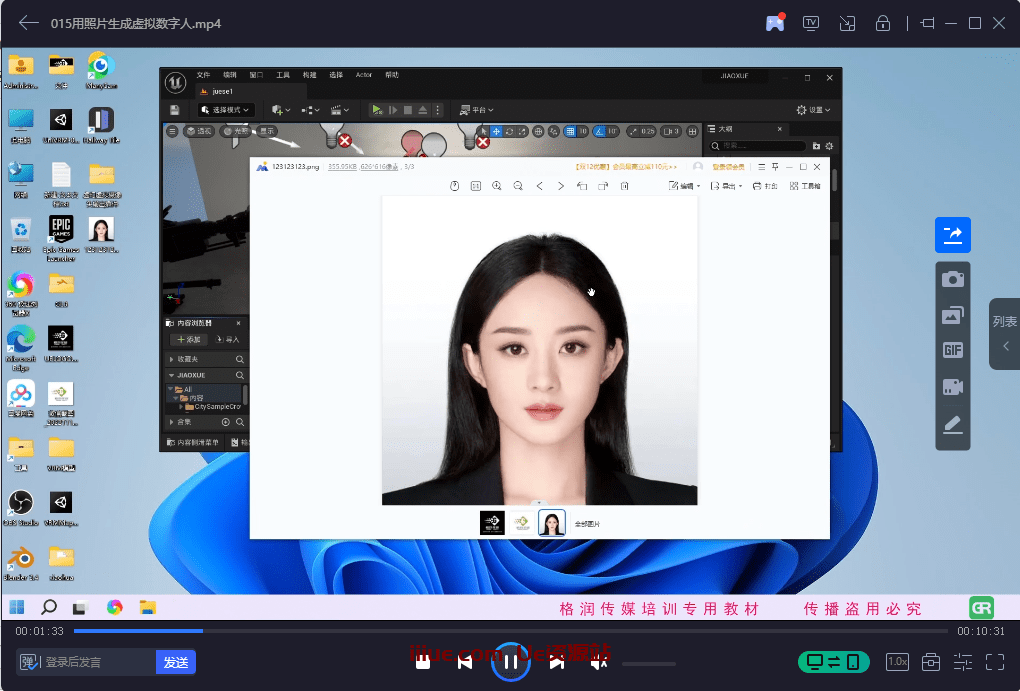Toggle the player lock
The image size is (1020, 691).
(883, 23)
